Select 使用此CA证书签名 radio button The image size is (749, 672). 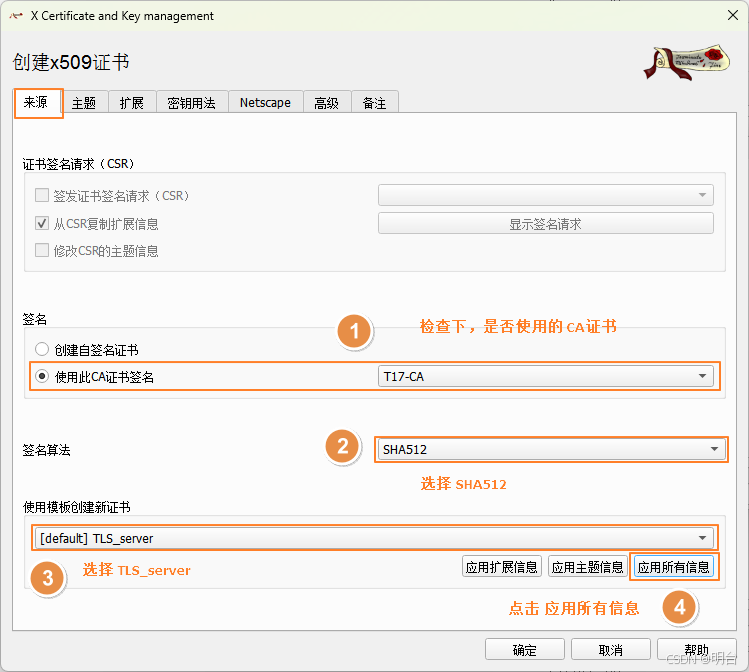pyautogui.click(x=42, y=376)
